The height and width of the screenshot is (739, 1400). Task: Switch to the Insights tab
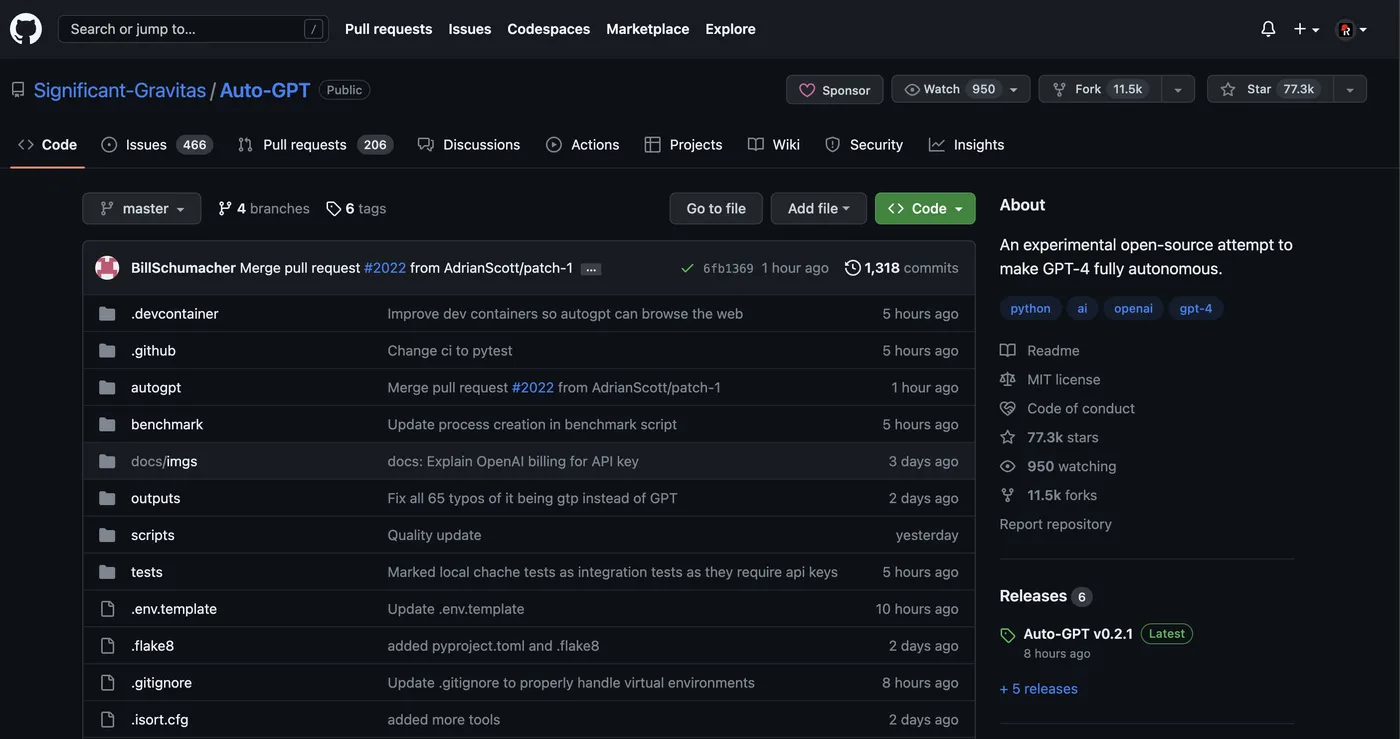(966, 144)
